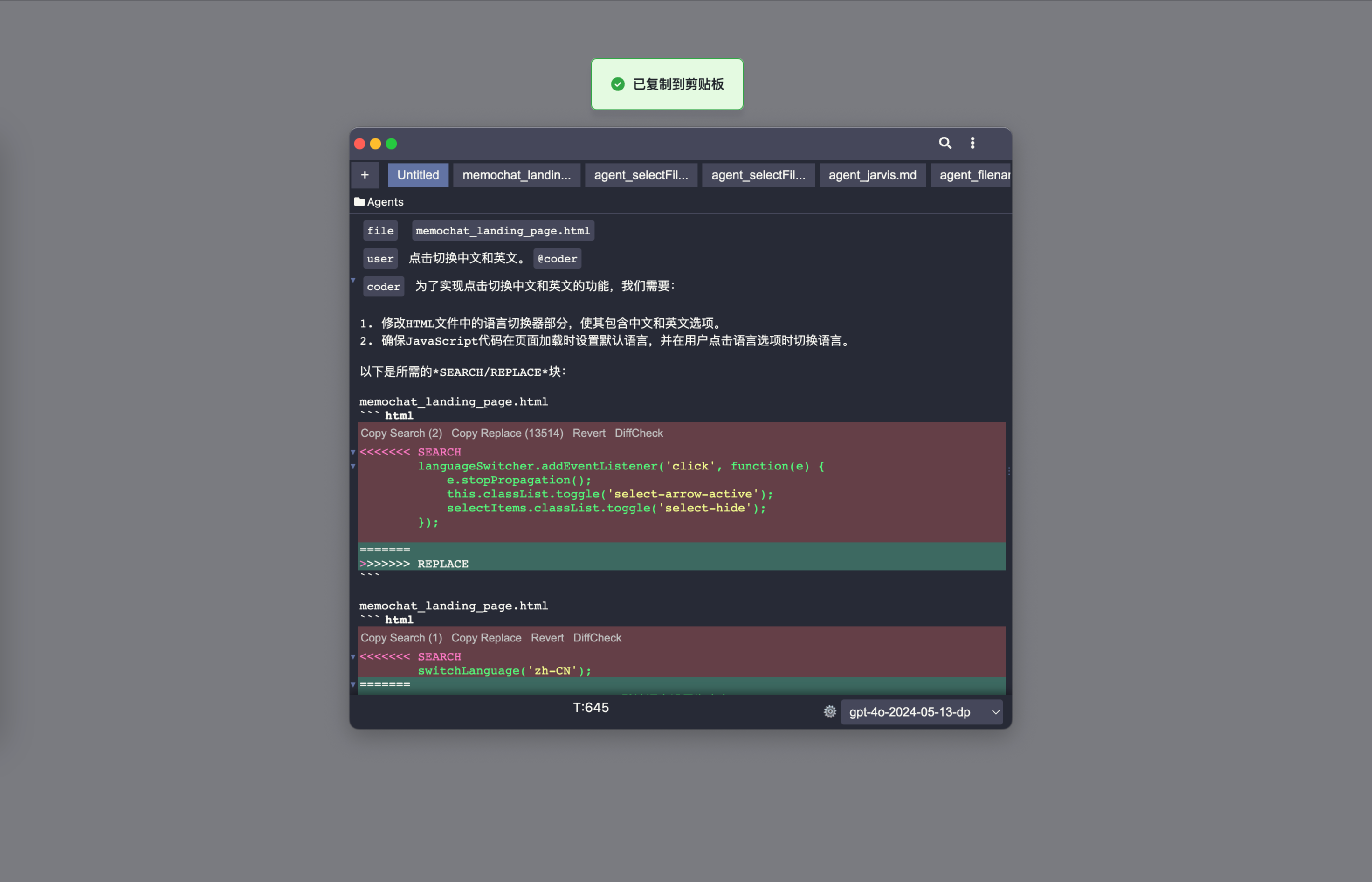Open the memochat_landin... tab
The height and width of the screenshot is (882, 1372).
click(517, 175)
